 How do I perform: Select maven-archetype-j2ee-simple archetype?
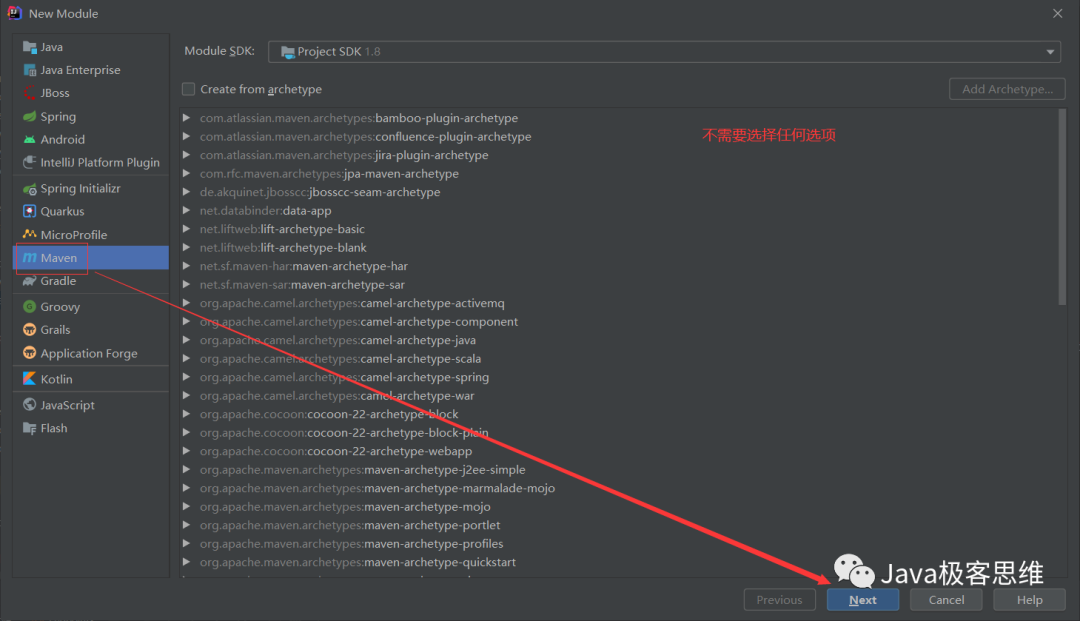[x=362, y=470]
